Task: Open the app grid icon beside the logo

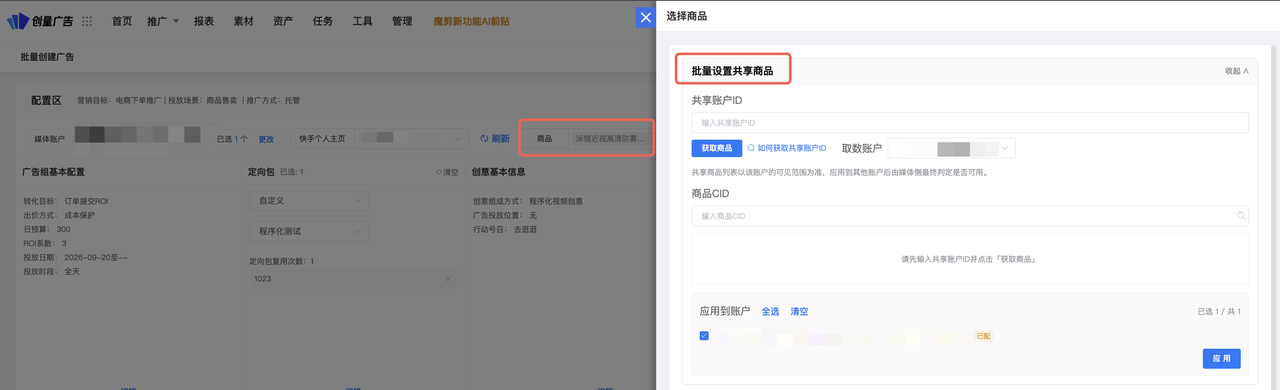Action: coord(87,21)
